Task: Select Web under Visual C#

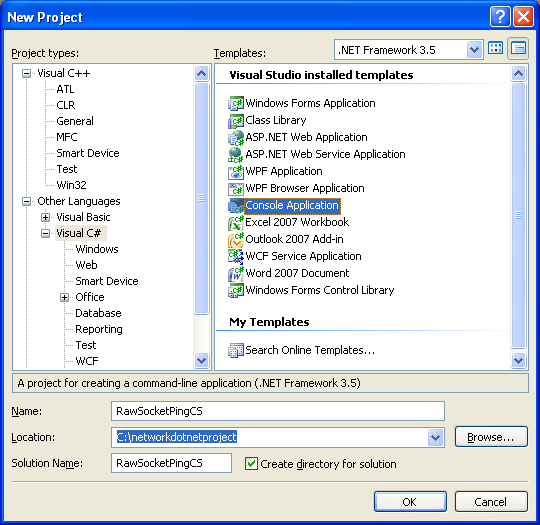Action: [86, 265]
